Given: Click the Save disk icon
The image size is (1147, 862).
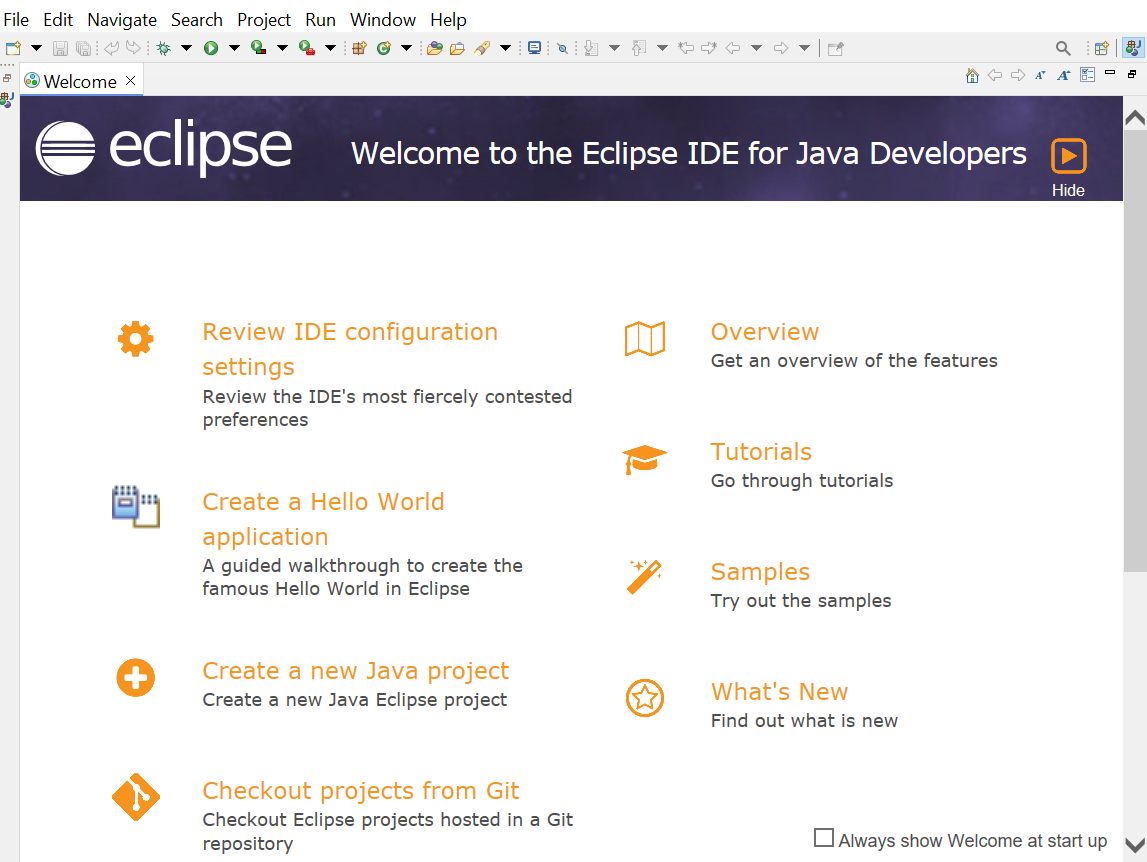Looking at the screenshot, I should (x=61, y=48).
